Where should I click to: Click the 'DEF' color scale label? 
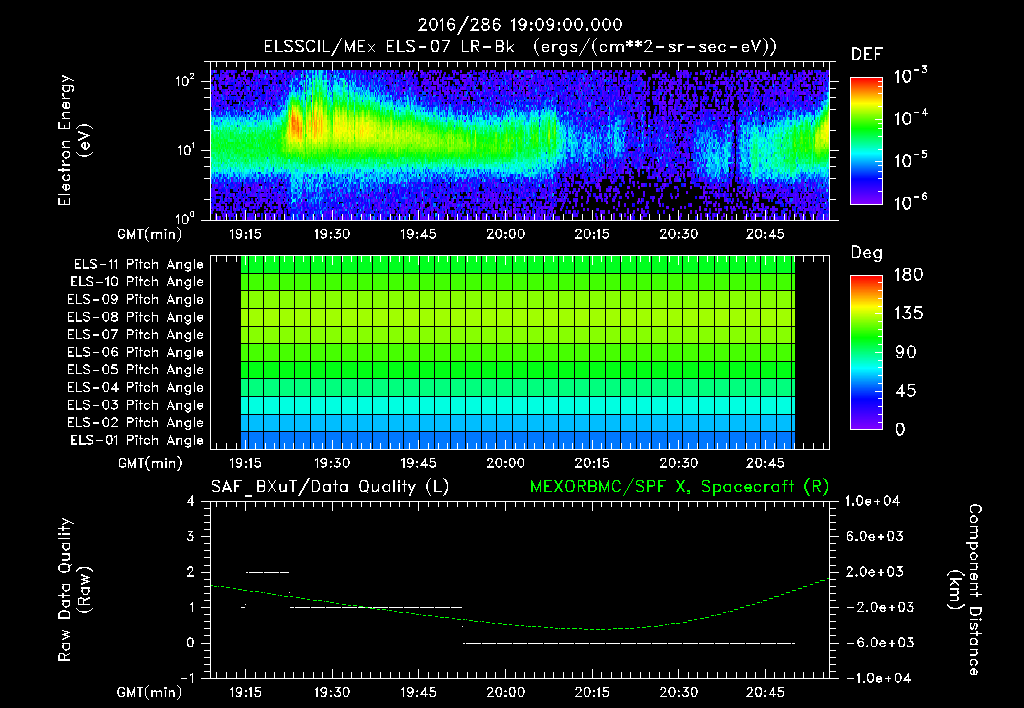point(867,54)
